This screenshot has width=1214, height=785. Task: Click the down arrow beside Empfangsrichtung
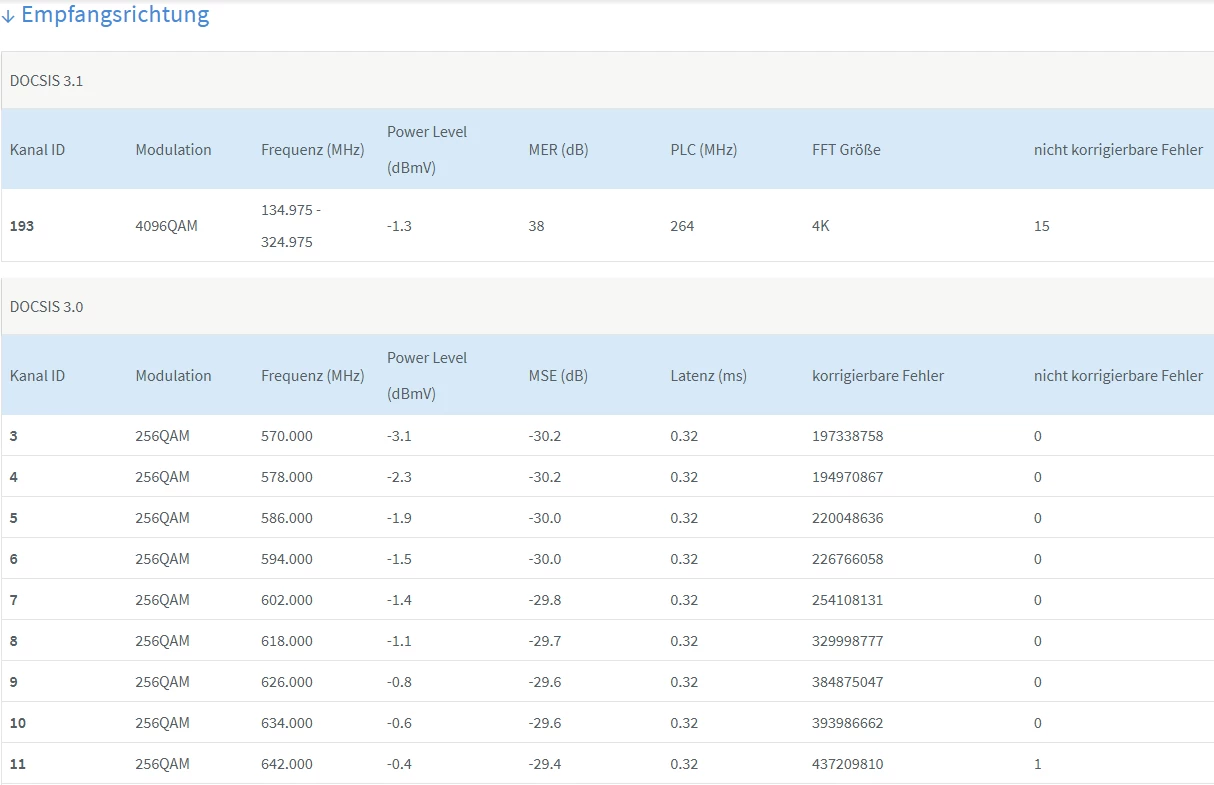tap(8, 16)
